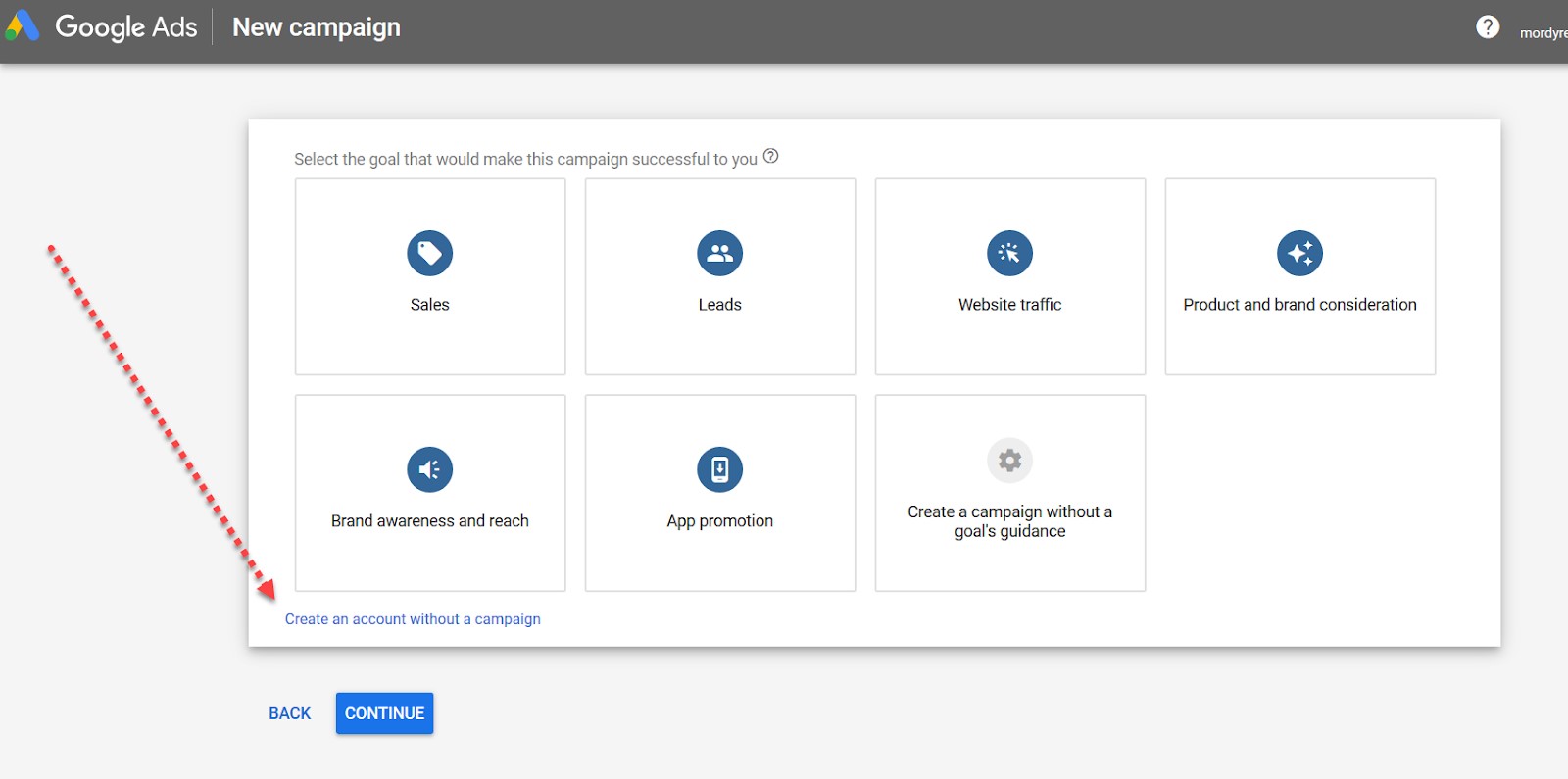1568x779 pixels.
Task: Choose the Product and brand consideration sparkle icon
Action: 1299,253
